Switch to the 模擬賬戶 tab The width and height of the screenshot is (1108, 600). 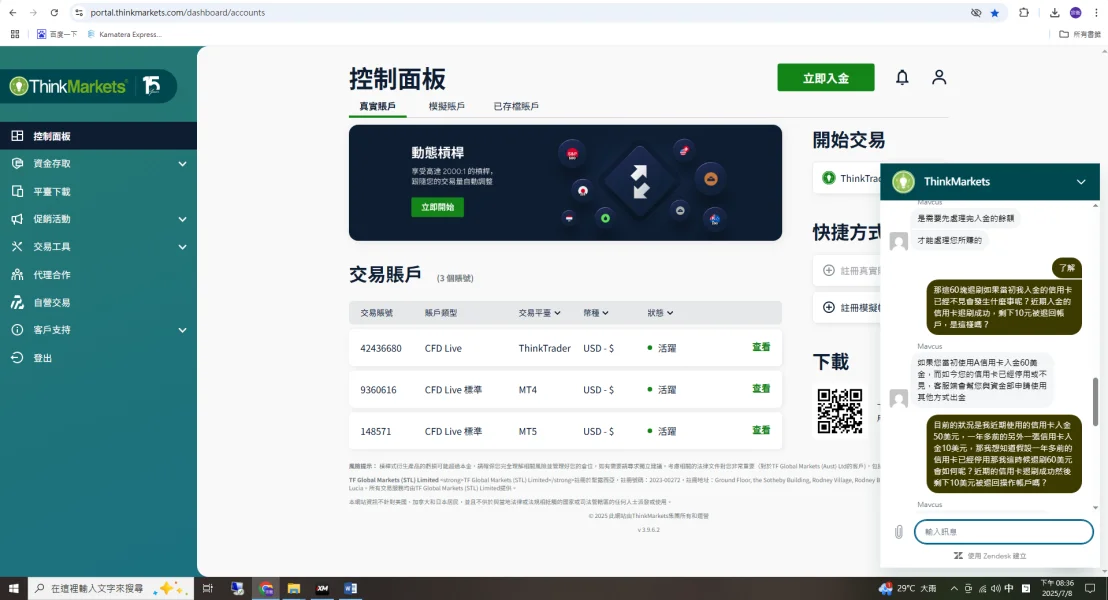447,106
